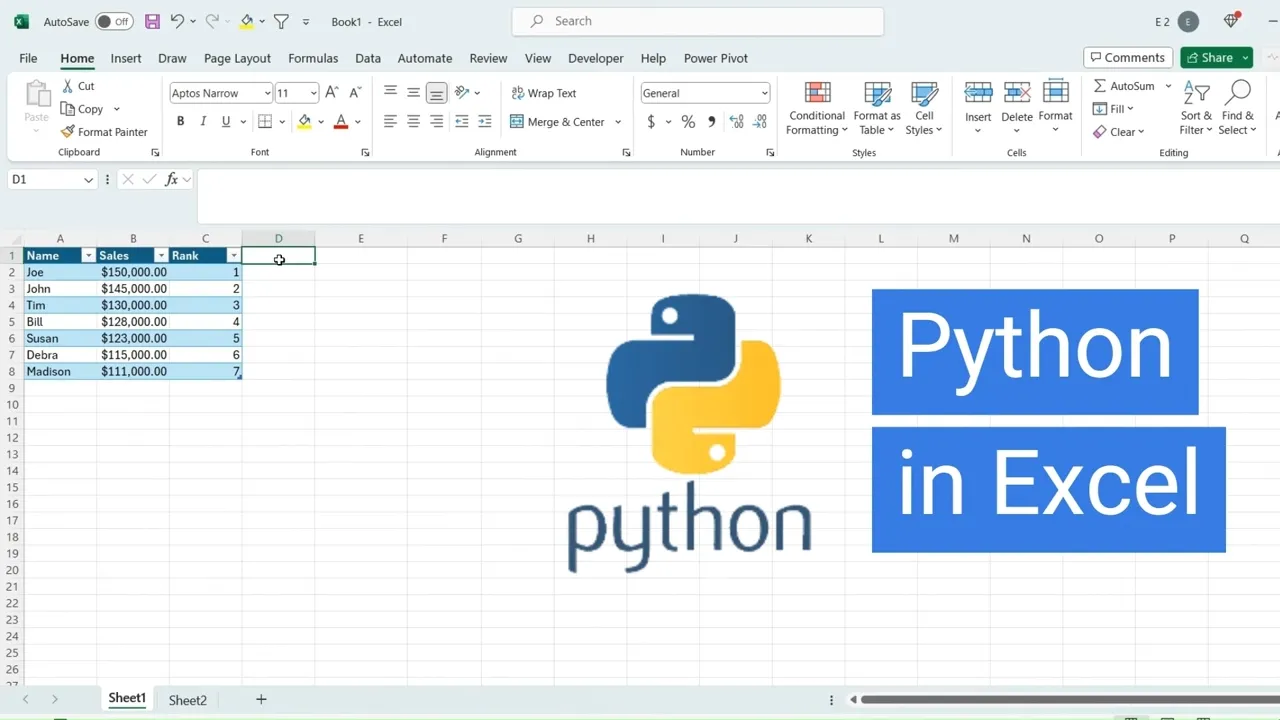This screenshot has height=720, width=1280.
Task: Expand the Name column filter
Action: [x=88, y=256]
